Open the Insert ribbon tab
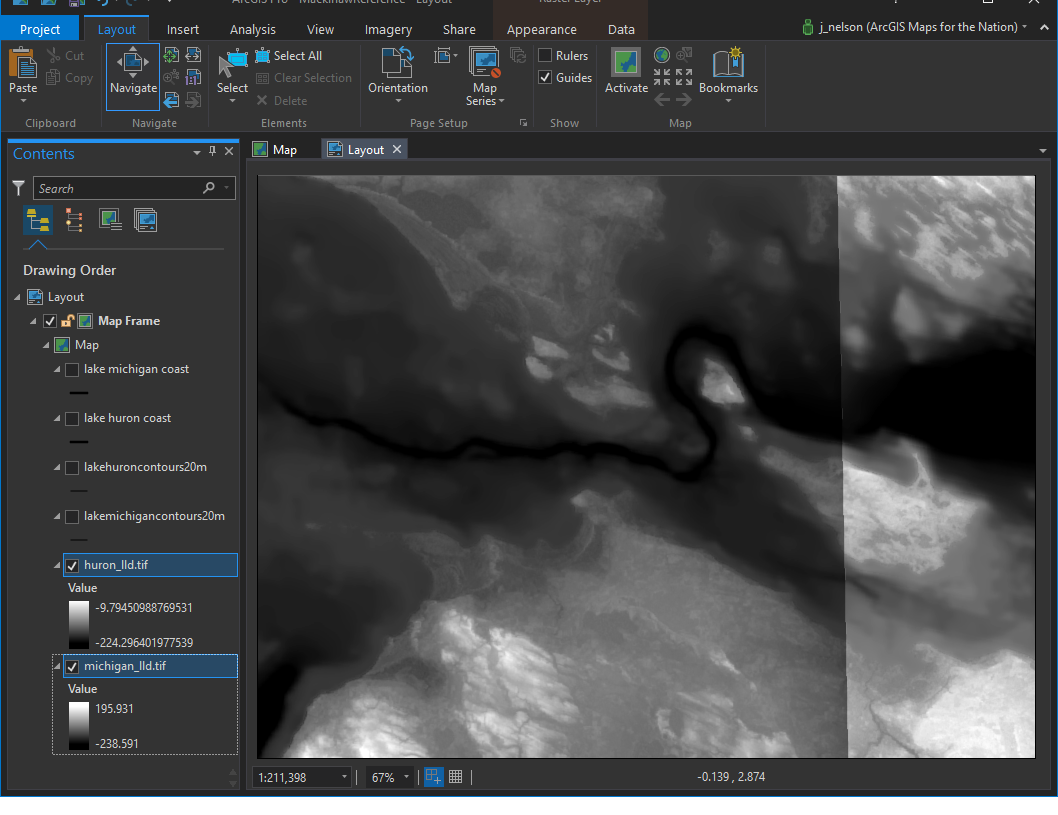 coord(183,29)
